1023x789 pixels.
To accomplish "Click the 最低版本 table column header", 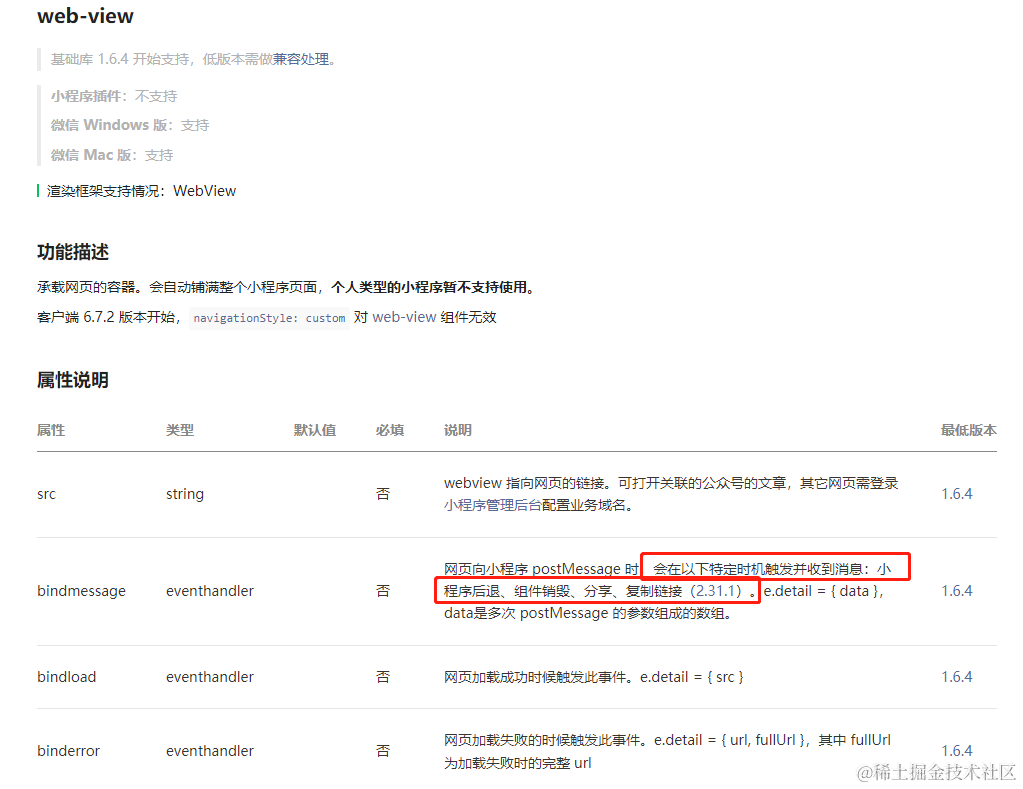I will [x=967, y=431].
